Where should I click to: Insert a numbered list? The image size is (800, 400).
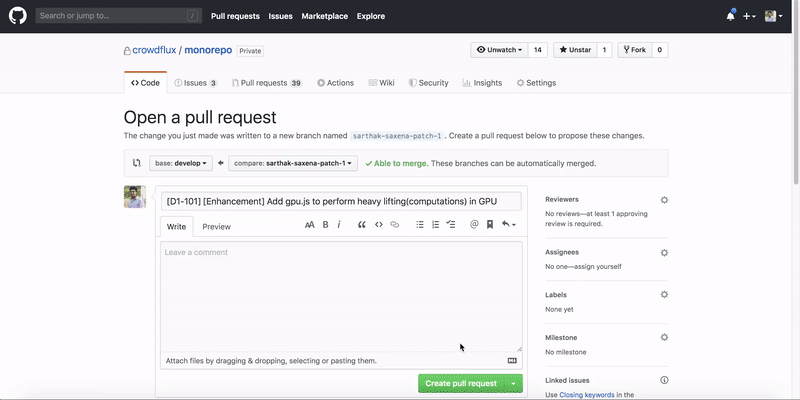435,224
